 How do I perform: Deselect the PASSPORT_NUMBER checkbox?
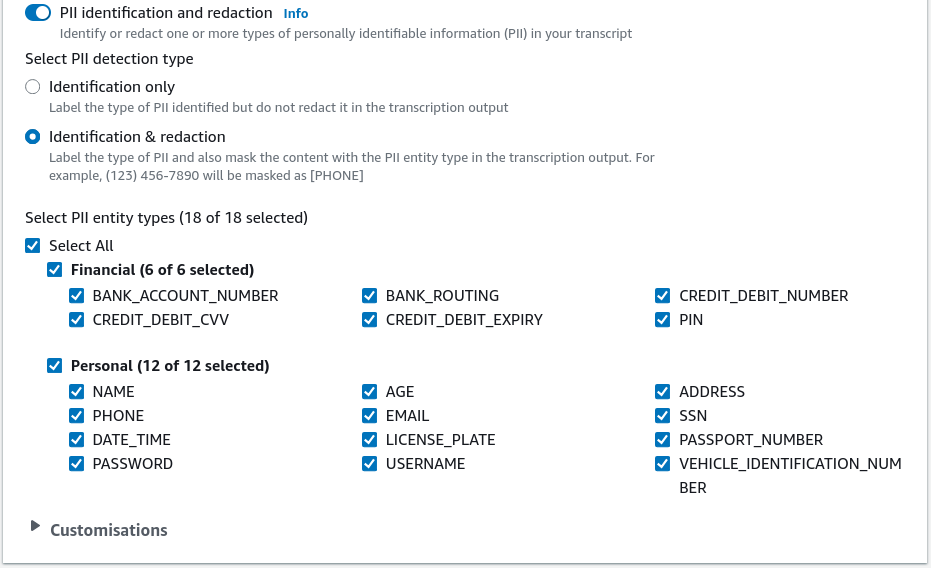coord(663,440)
